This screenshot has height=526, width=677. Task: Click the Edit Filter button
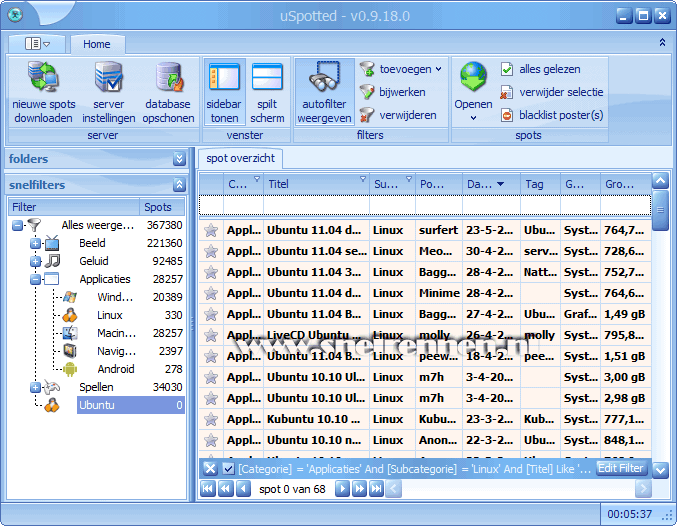621,468
